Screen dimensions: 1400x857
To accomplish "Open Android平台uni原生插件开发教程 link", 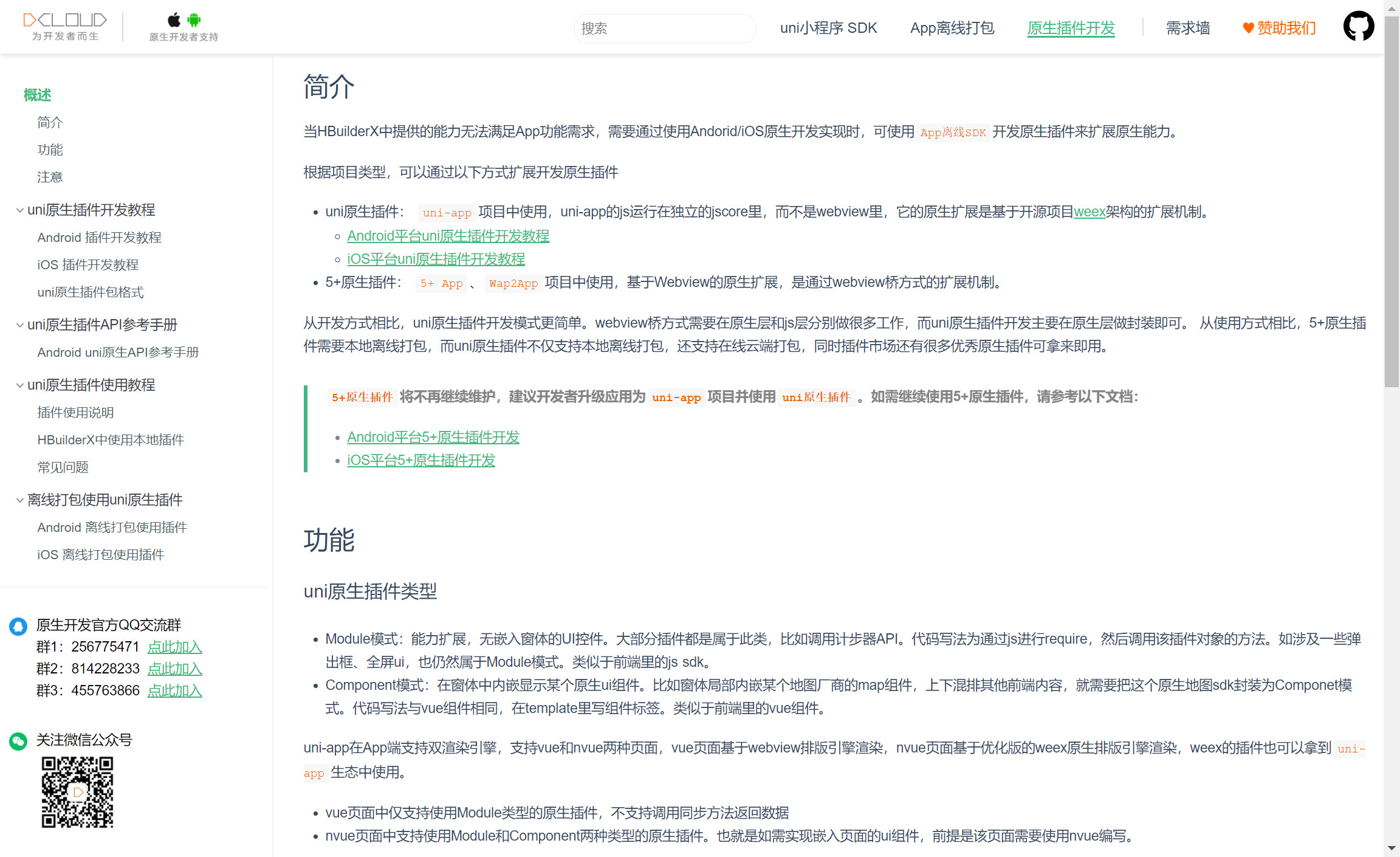I will (448, 236).
